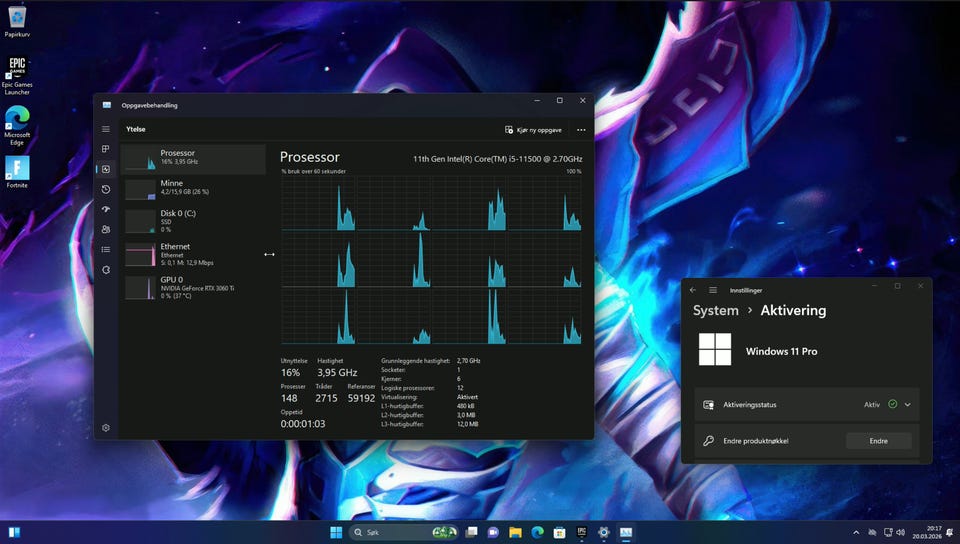960x544 pixels.
Task: Open the App history sidebar icon
Action: pyautogui.click(x=106, y=189)
